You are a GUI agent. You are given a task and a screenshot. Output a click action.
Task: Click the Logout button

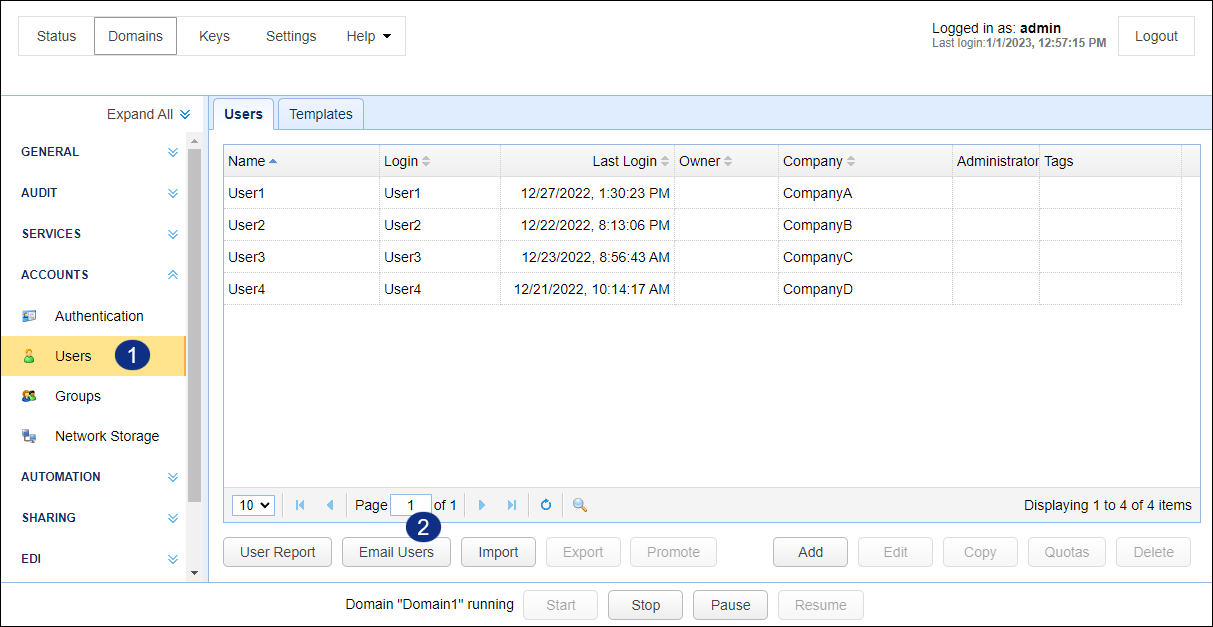[x=1156, y=36]
